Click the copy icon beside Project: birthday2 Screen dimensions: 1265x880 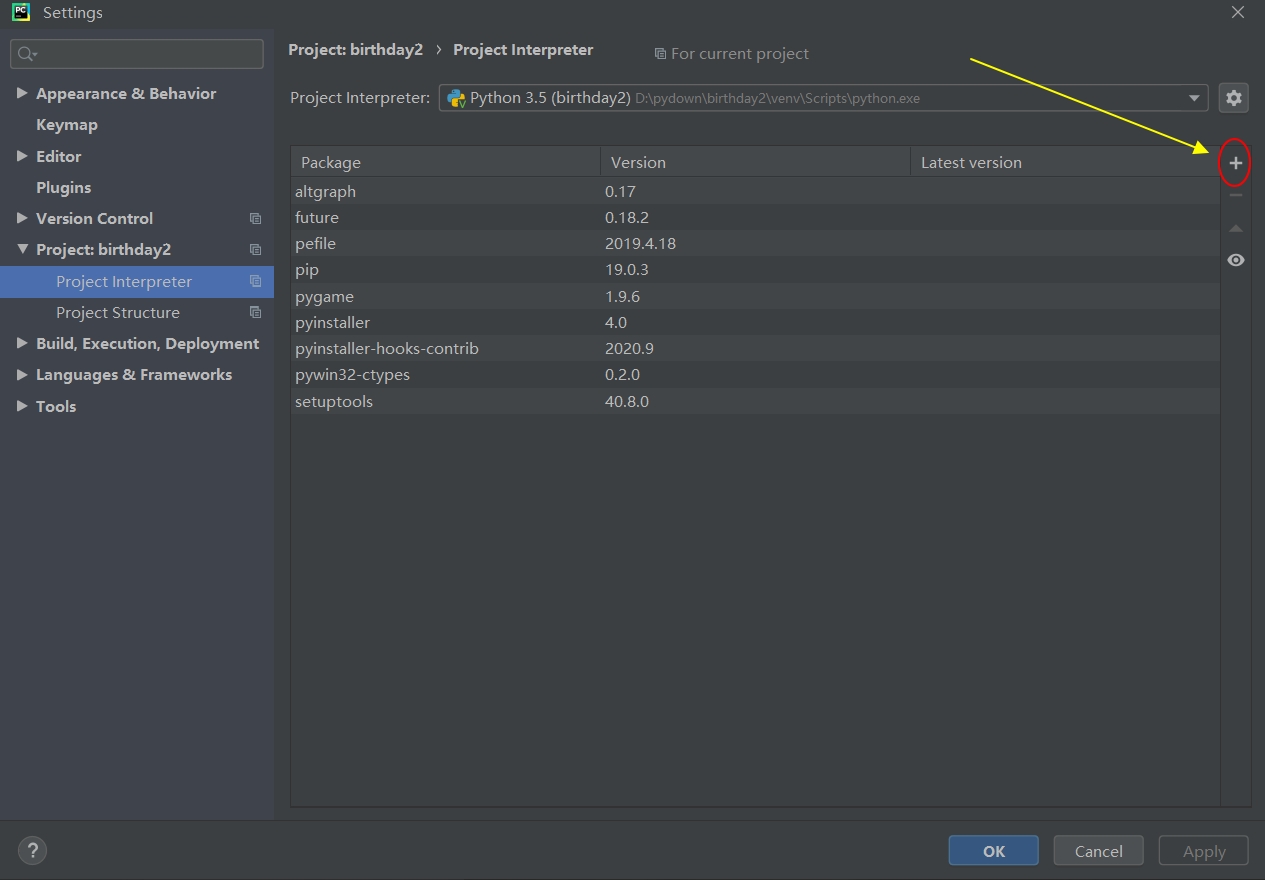click(x=255, y=250)
